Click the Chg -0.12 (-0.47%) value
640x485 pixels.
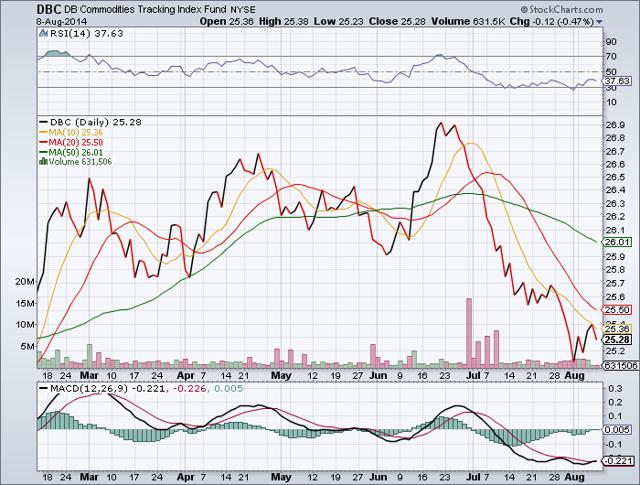(x=551, y=22)
